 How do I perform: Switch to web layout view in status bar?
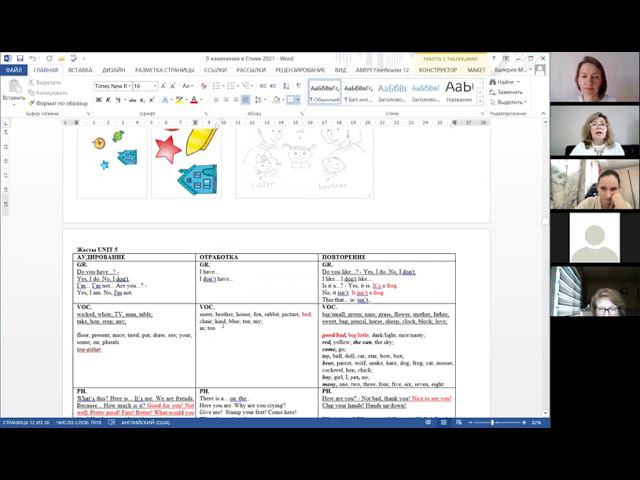coord(459,422)
